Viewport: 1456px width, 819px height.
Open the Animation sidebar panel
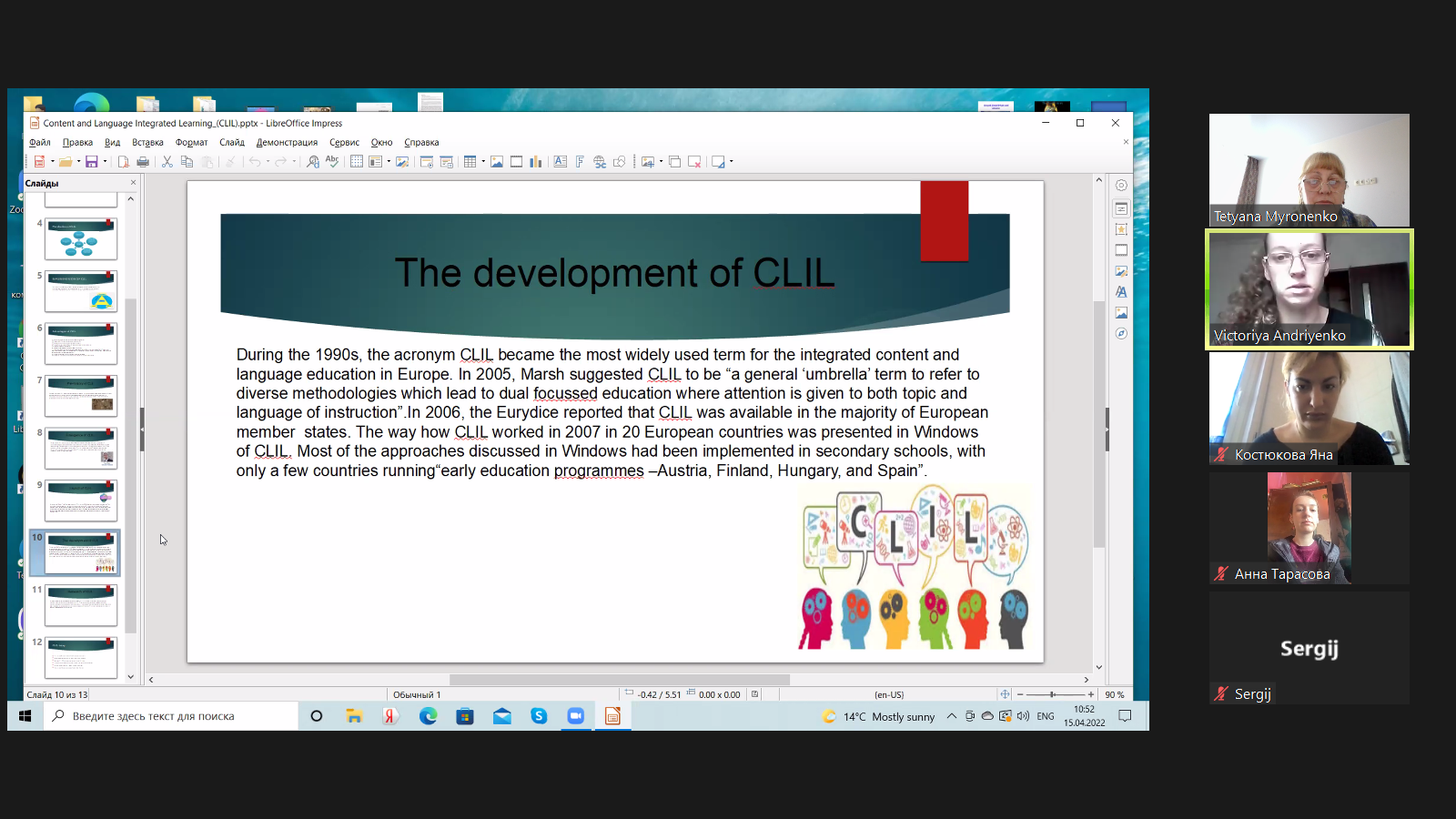pos(1121,229)
